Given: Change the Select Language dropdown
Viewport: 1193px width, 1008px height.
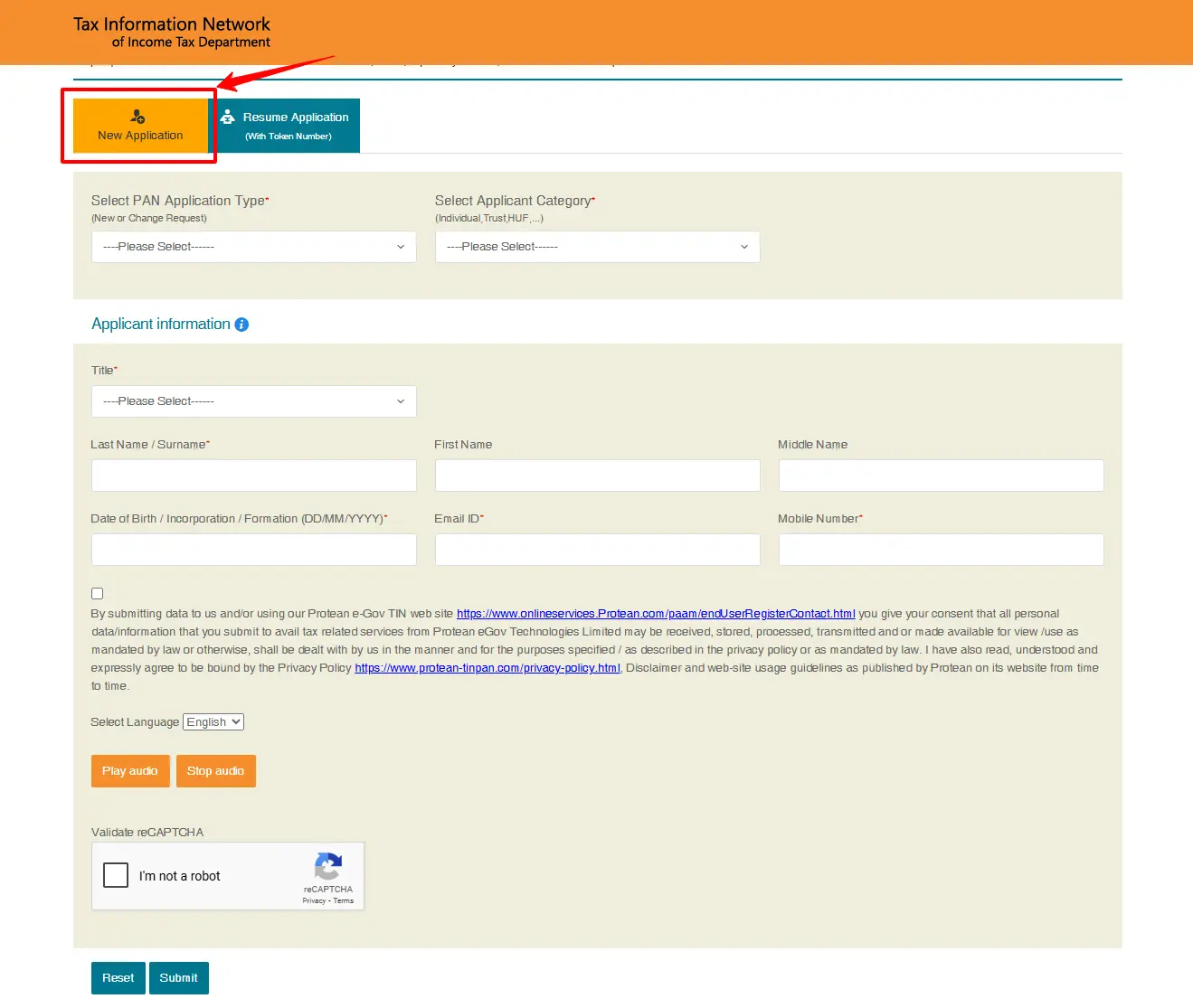Looking at the screenshot, I should pyautogui.click(x=213, y=721).
